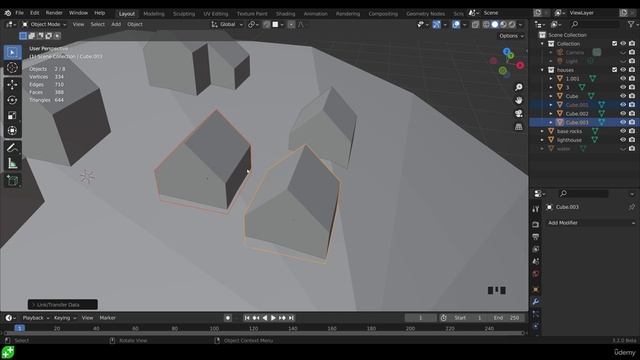Click the green Greenshot taskbar icon
The image size is (640, 360).
coord(8,352)
